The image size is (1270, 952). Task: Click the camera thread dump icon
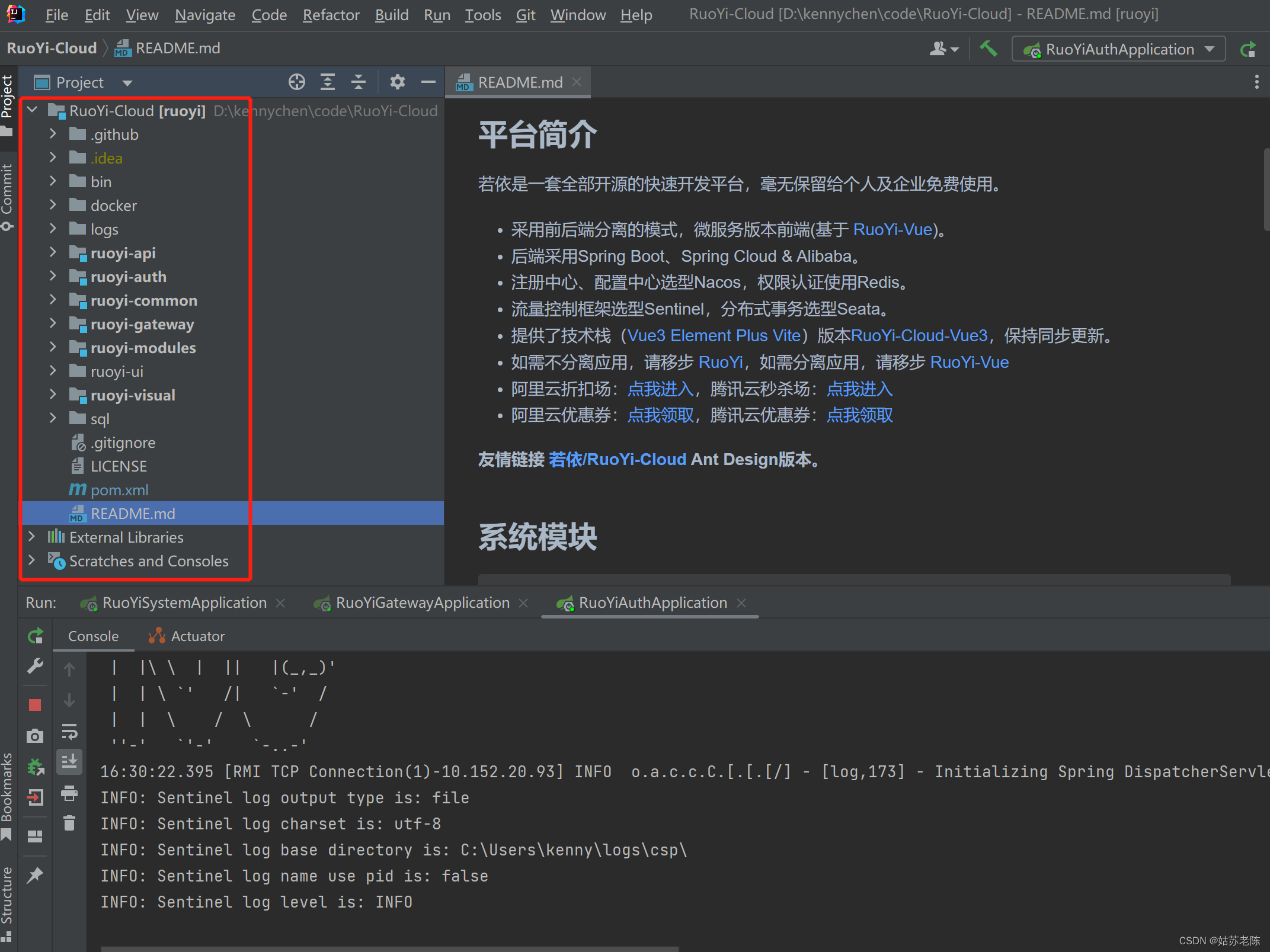point(35,736)
